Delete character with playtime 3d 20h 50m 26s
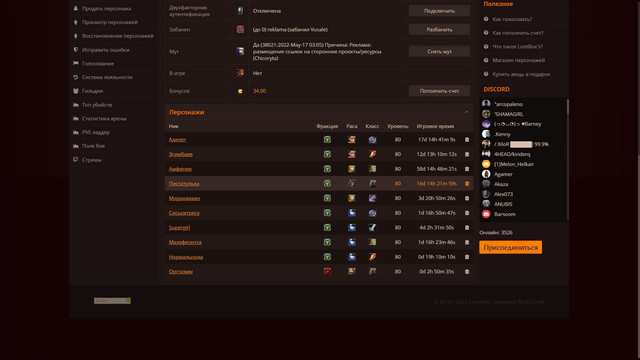The image size is (640, 360). (467, 198)
